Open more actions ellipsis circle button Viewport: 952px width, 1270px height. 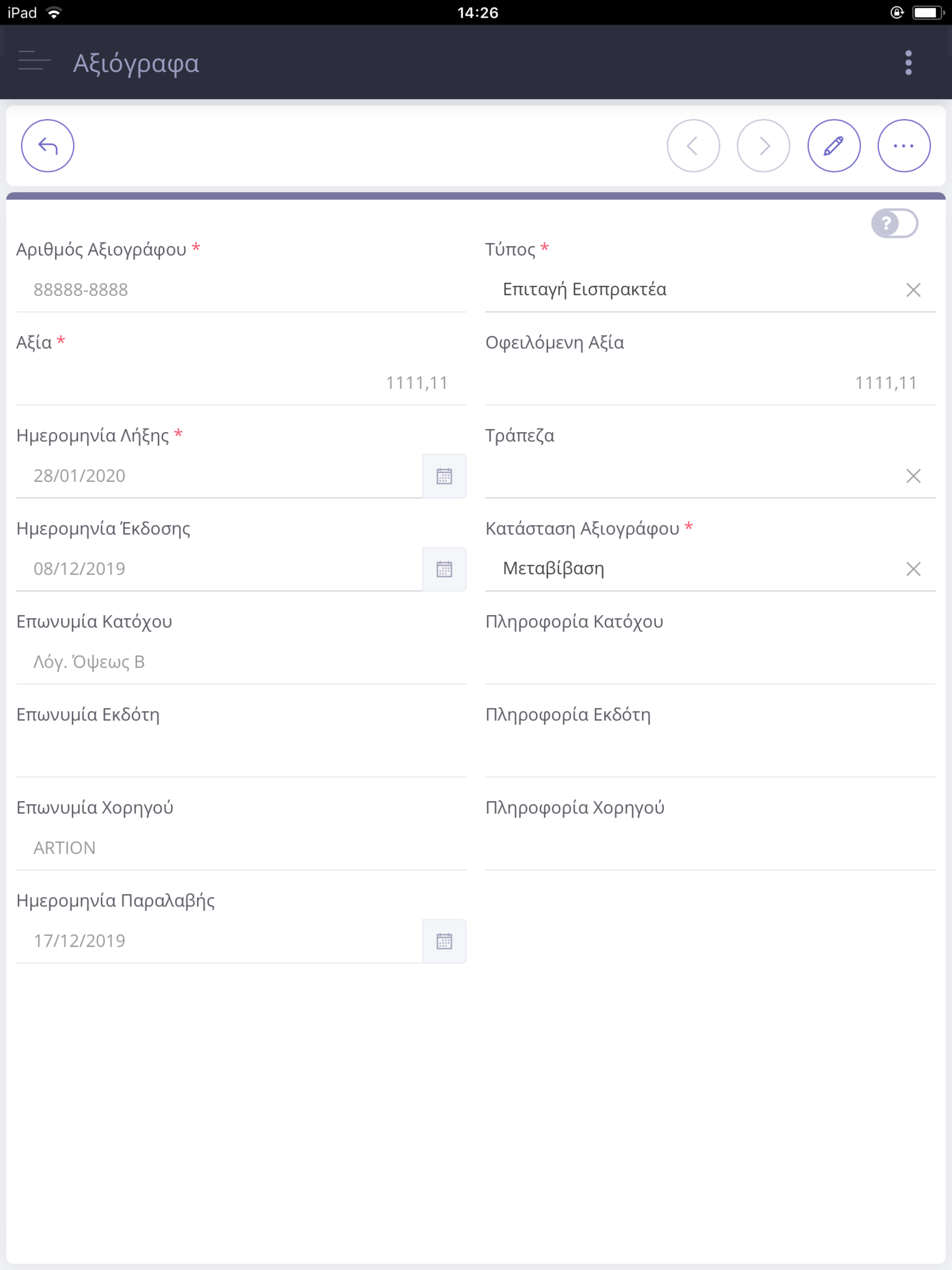904,146
